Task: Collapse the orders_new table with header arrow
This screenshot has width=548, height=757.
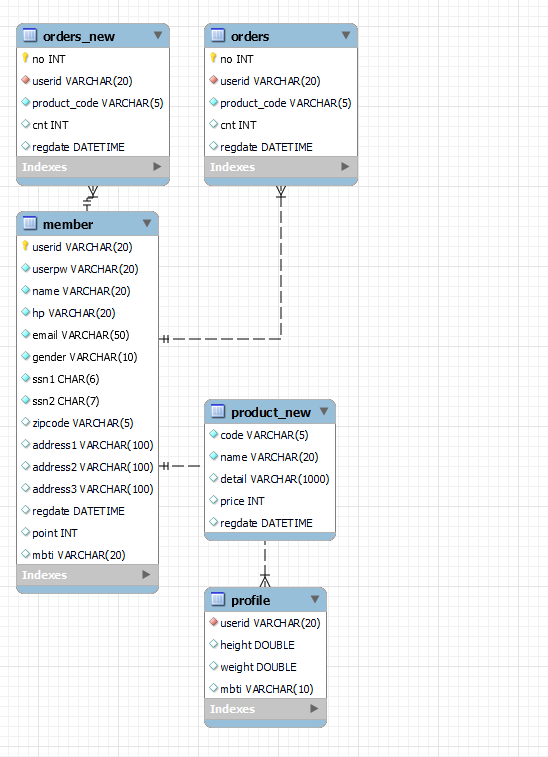Action: click(x=158, y=35)
